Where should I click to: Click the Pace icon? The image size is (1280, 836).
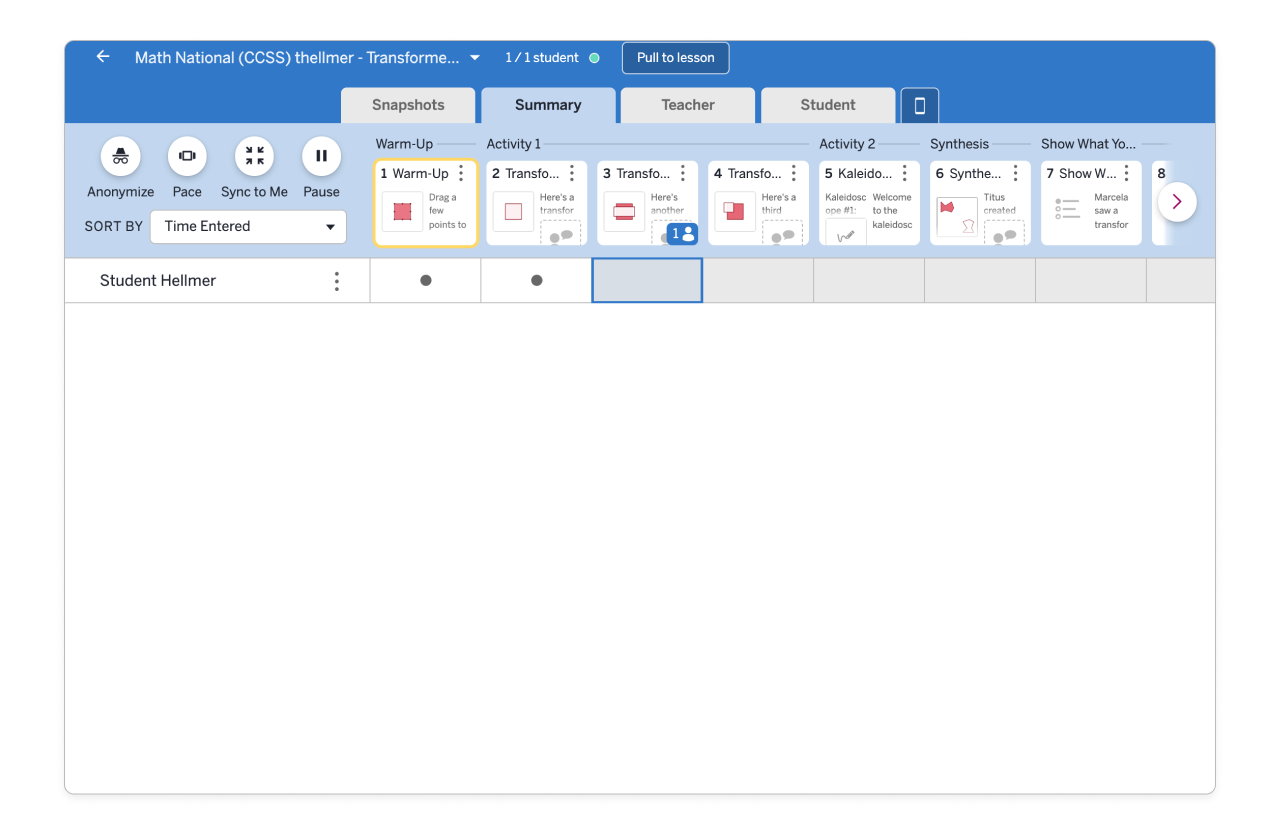187,157
